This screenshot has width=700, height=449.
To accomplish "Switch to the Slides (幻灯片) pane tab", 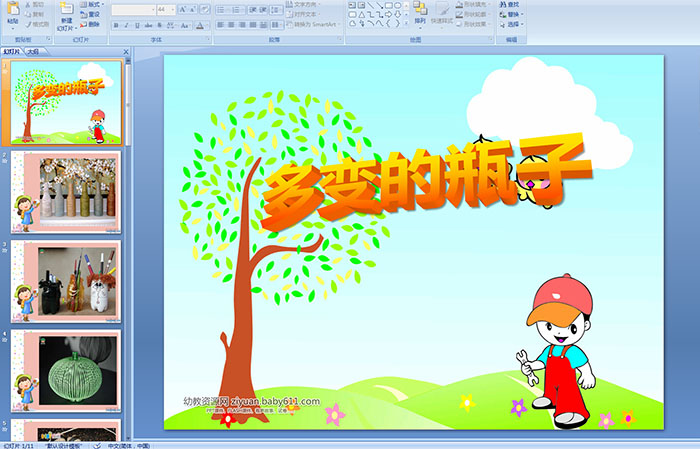I will [12, 52].
